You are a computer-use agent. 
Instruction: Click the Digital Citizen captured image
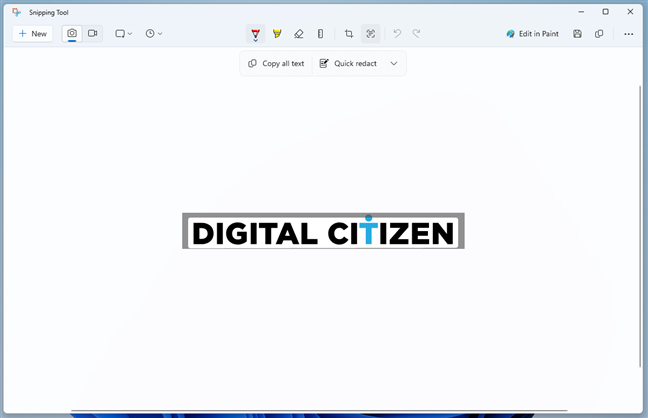(323, 231)
